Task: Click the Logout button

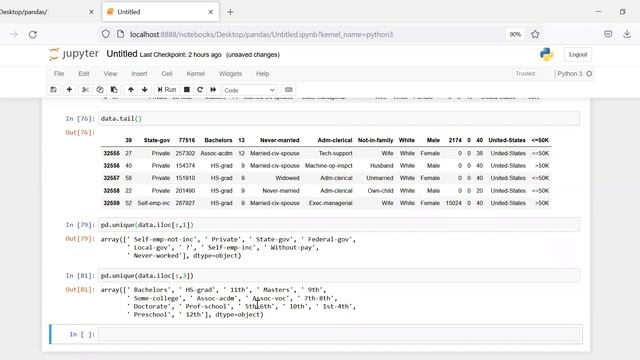Action: click(x=578, y=55)
